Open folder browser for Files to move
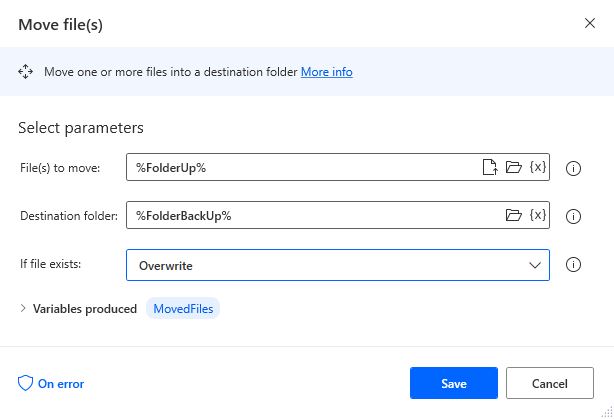Viewport: 614px width, 419px height. 513,167
